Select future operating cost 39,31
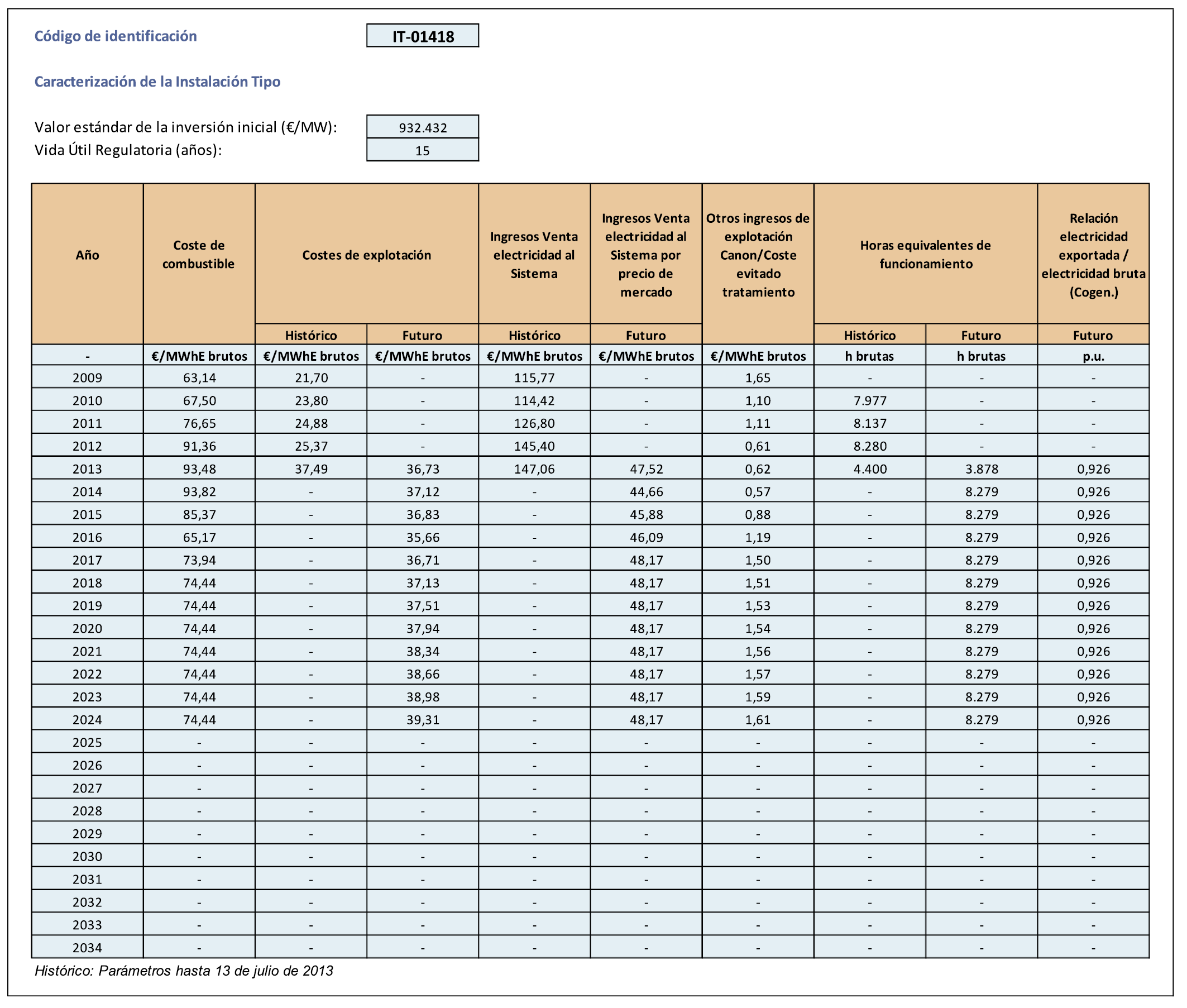Screen dimensions: 1187x1008 click(x=422, y=719)
